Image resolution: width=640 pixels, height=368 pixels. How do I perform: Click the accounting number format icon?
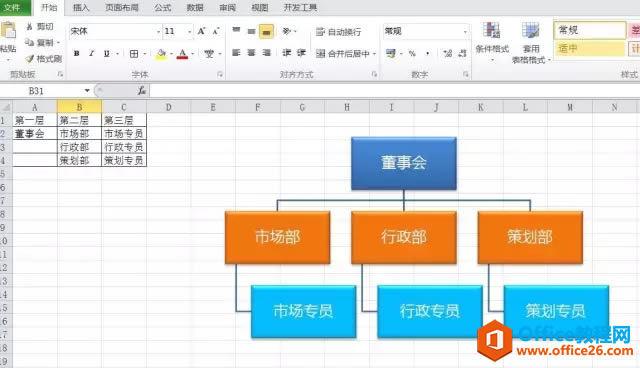pos(391,53)
